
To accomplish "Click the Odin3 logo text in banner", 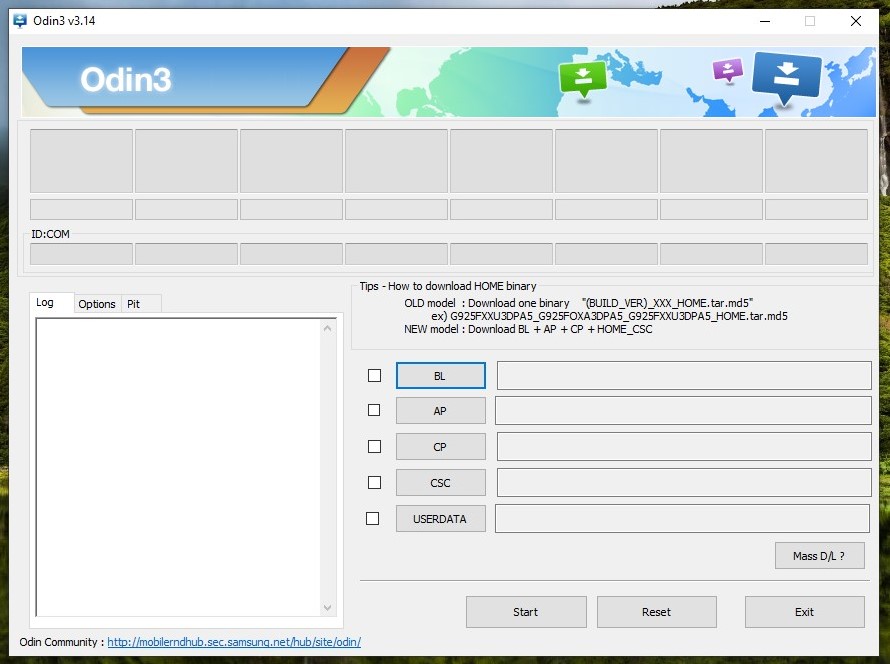I will [125, 79].
